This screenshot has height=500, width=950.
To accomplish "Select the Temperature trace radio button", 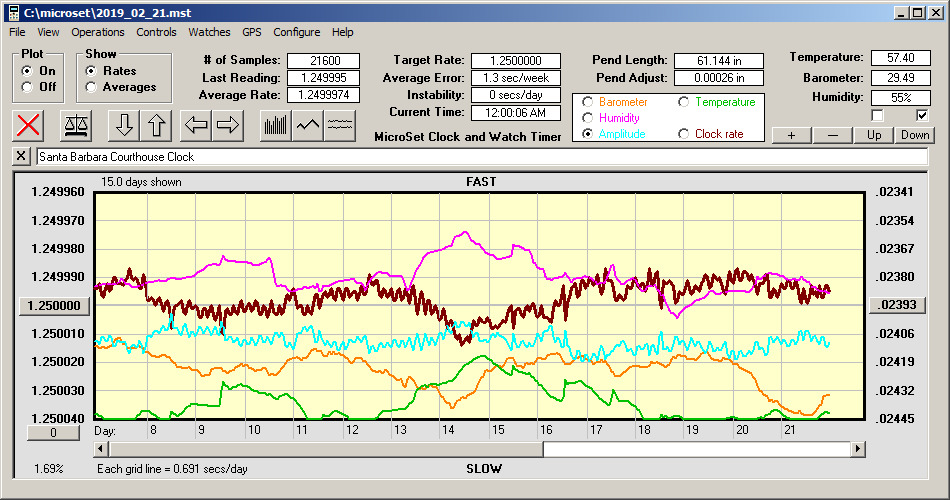I will tap(683, 102).
